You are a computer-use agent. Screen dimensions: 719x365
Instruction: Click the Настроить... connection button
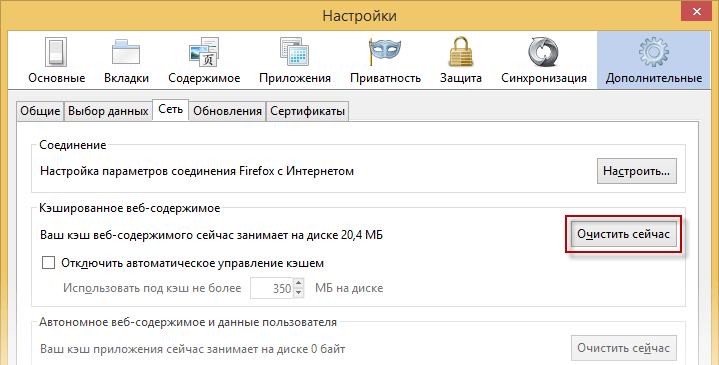(x=636, y=171)
